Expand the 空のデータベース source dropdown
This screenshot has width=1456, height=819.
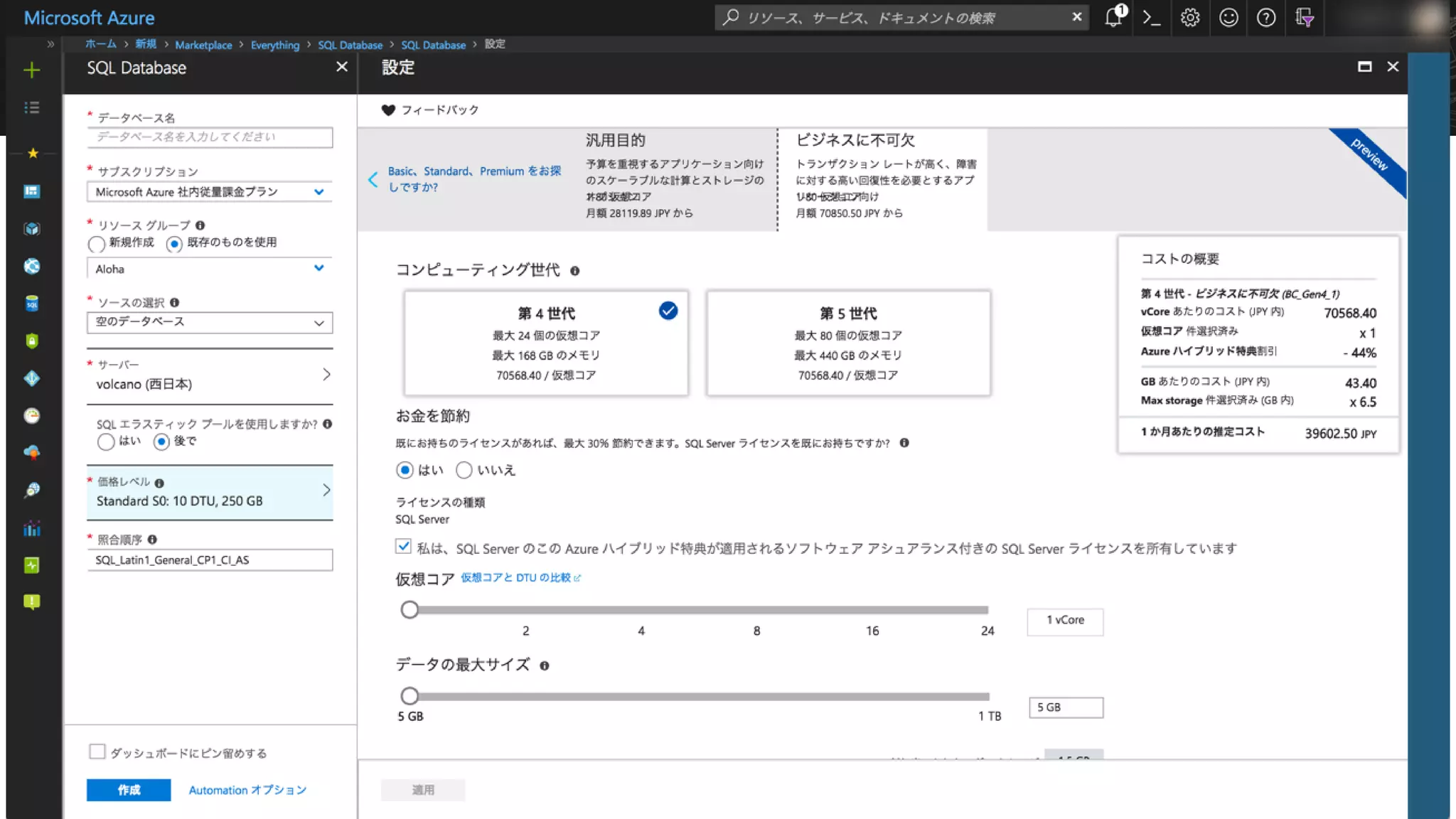point(209,323)
